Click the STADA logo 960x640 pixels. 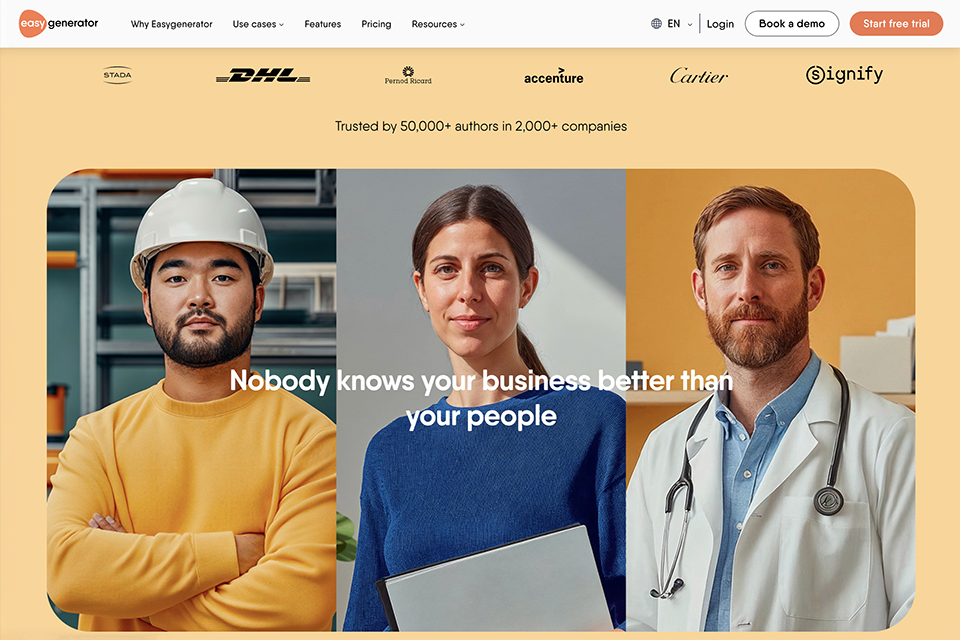(118, 75)
